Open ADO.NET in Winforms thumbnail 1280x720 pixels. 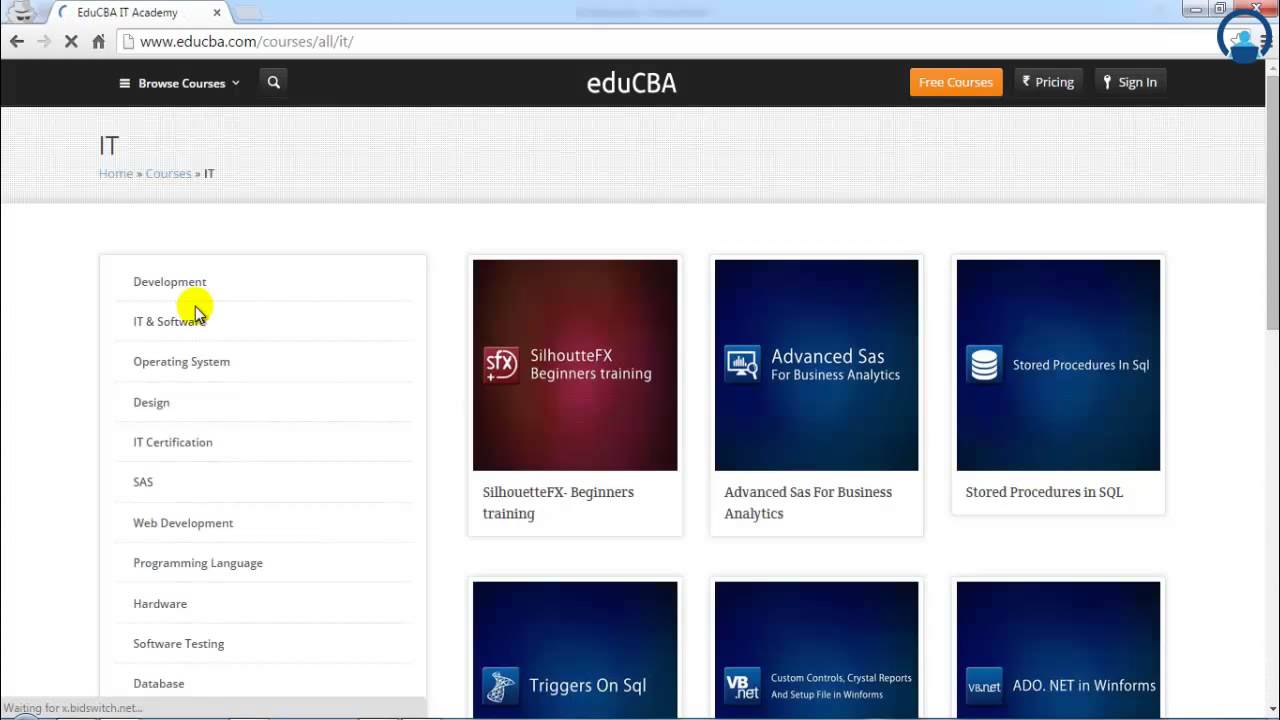point(1058,651)
